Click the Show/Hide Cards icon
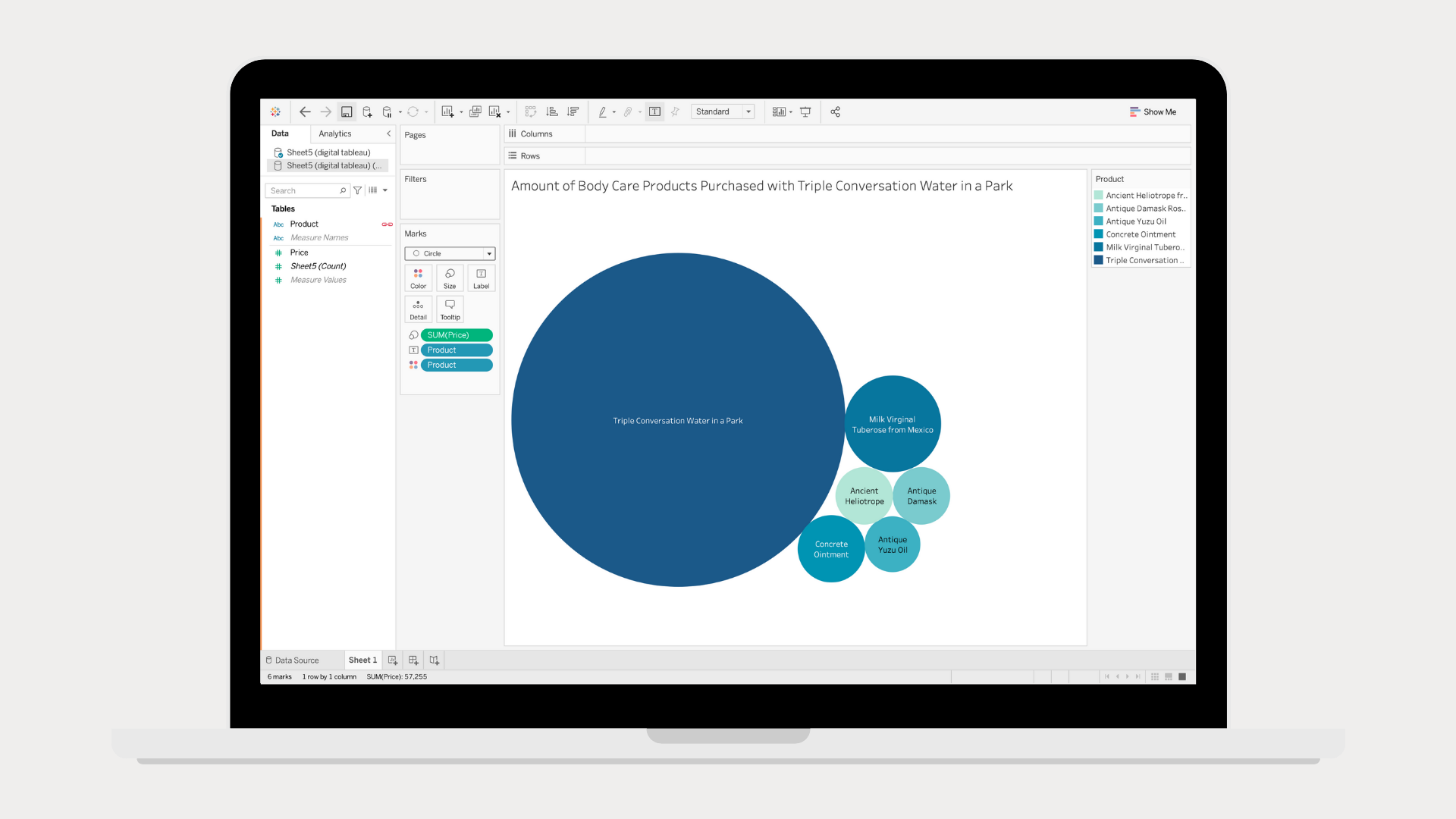The image size is (1456, 819). click(779, 111)
